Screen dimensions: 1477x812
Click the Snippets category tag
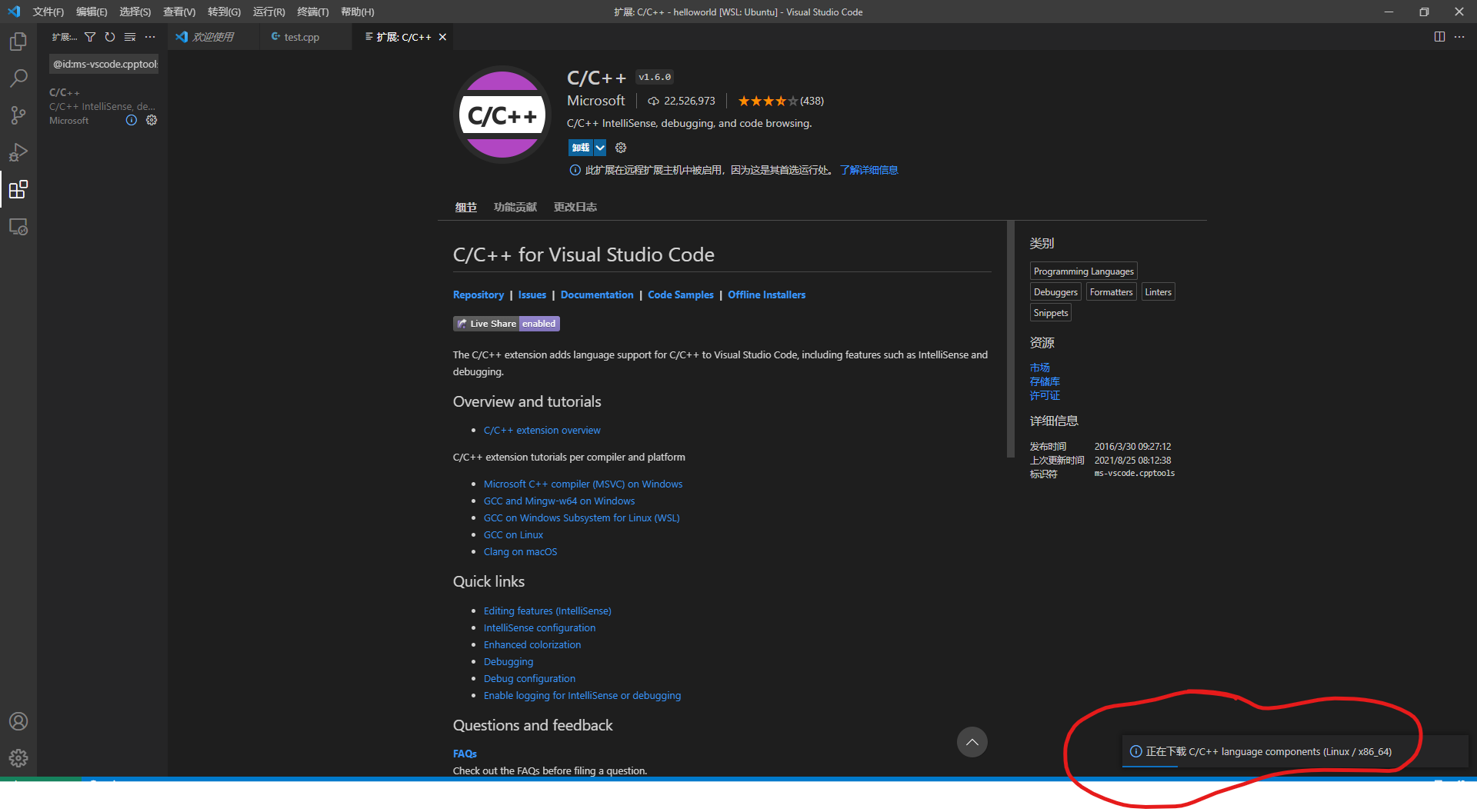pos(1051,313)
